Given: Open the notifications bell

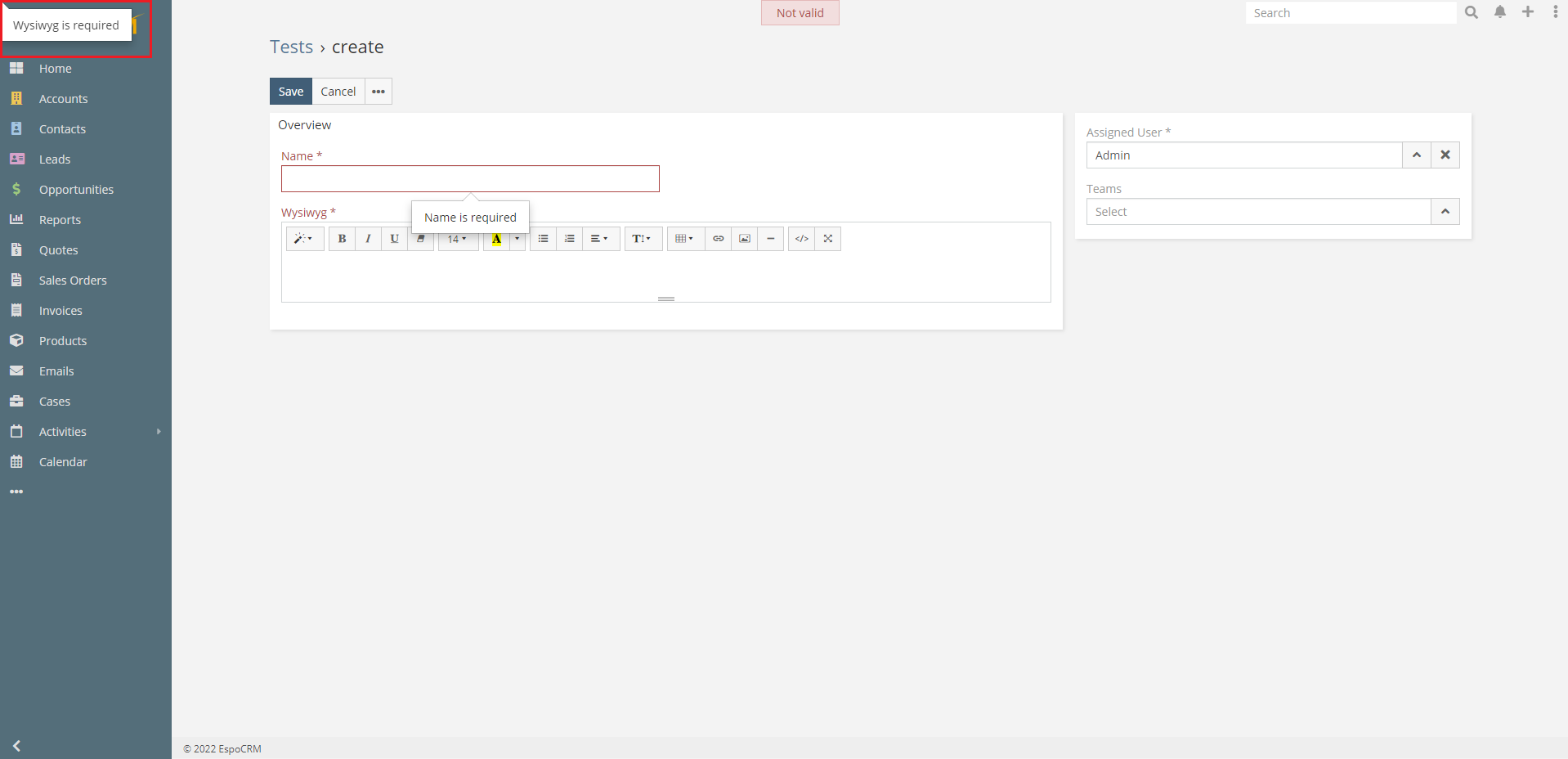Looking at the screenshot, I should tap(1499, 12).
